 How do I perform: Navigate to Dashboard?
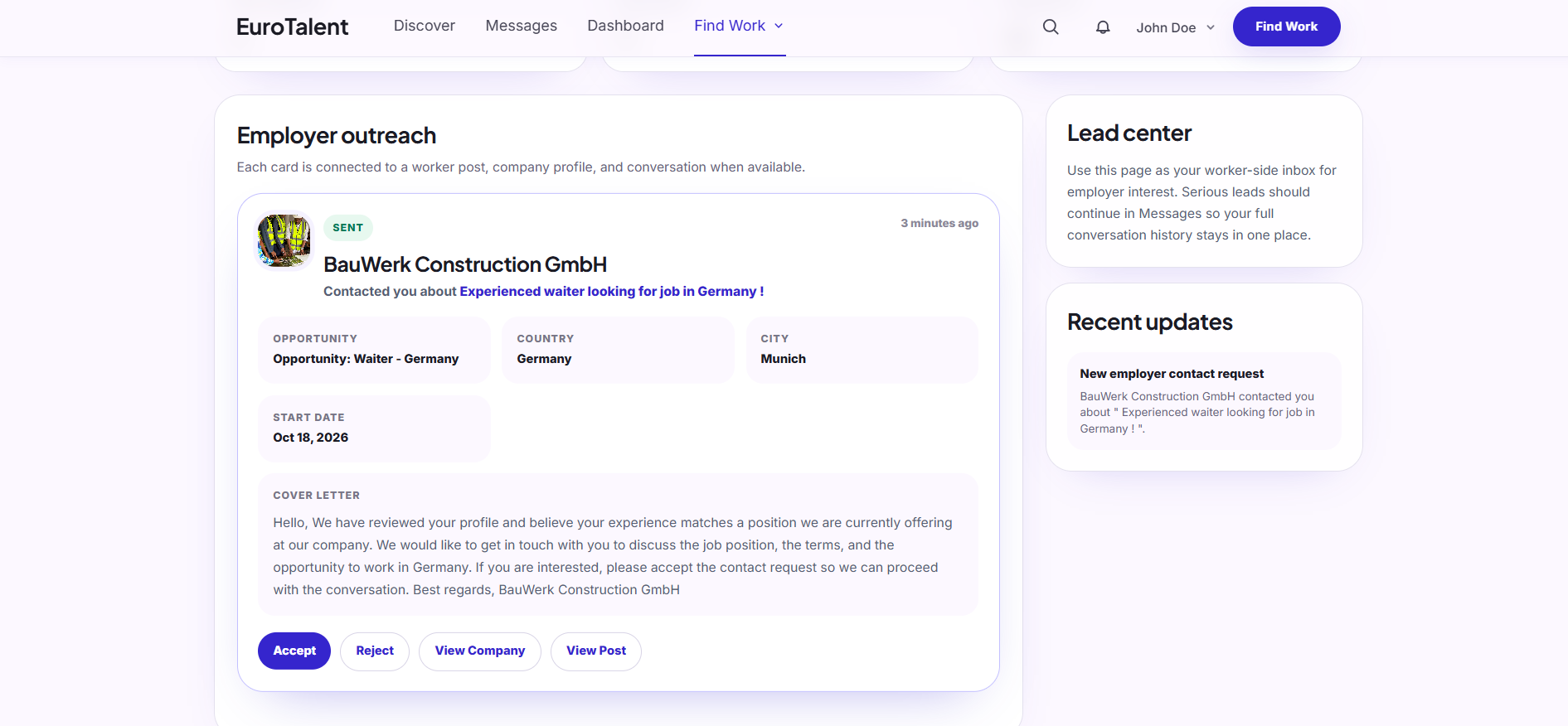(626, 26)
